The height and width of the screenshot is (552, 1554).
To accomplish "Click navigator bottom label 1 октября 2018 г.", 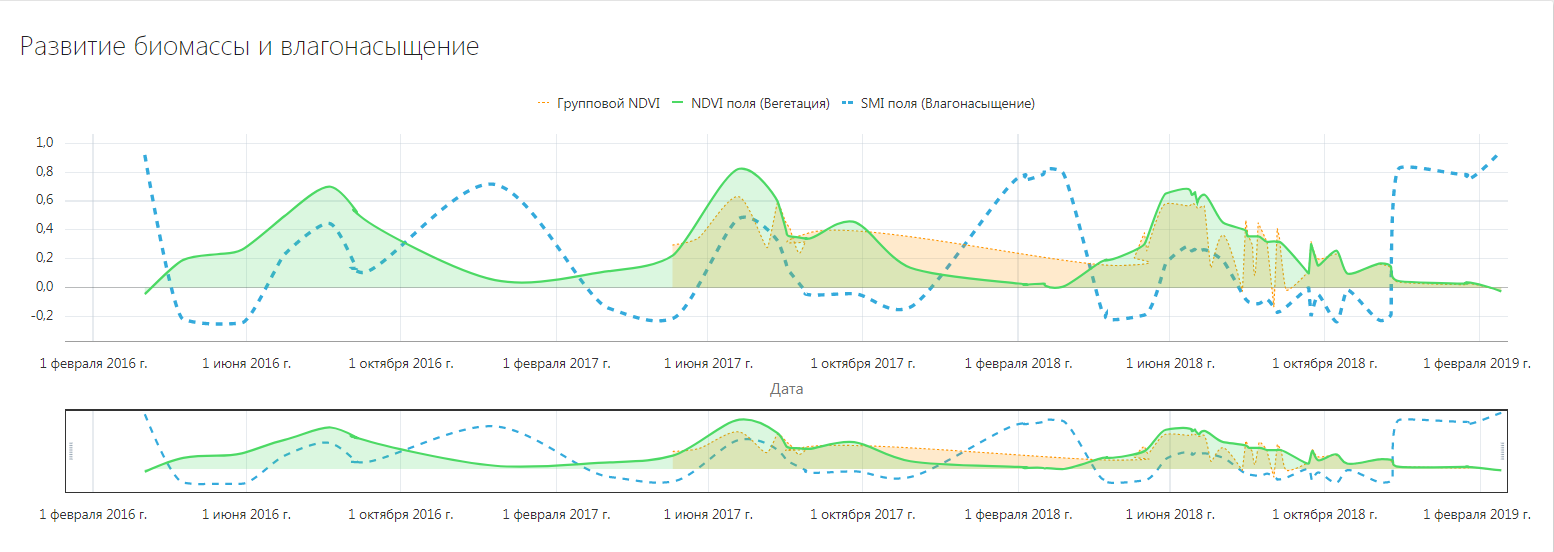I will [1324, 515].
